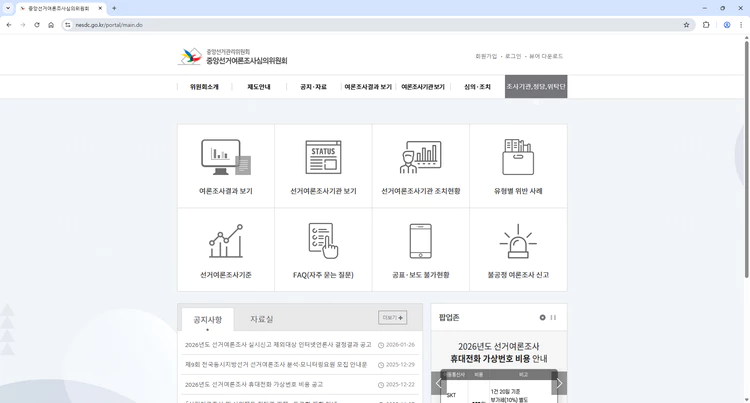This screenshot has height=403, width=750.
Task: Open the 불공정 여론조사 신고 siren icon
Action: [518, 241]
